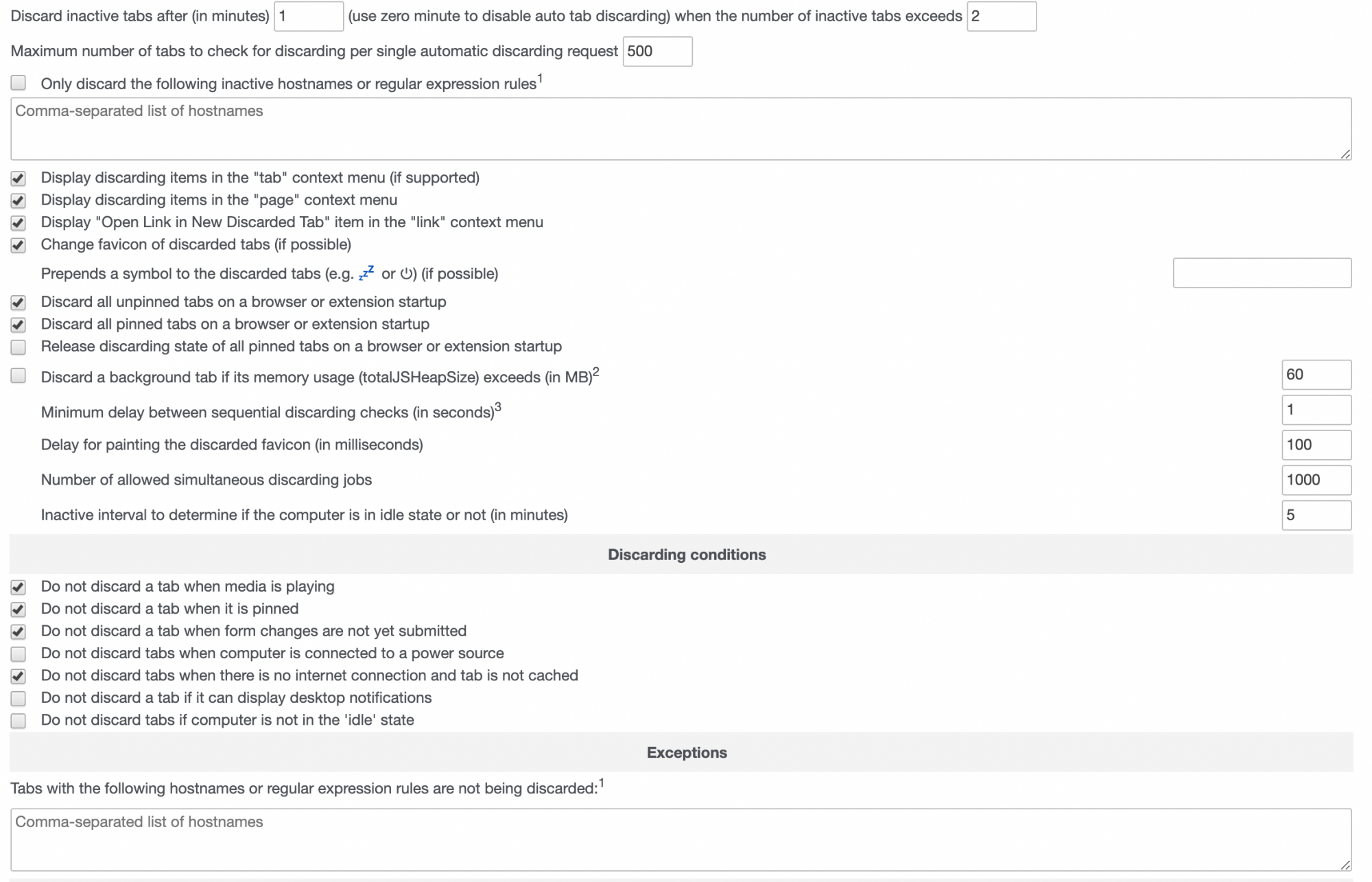Click the discard inactive tabs minutes field
Screen dimensions: 1372x882
point(308,16)
